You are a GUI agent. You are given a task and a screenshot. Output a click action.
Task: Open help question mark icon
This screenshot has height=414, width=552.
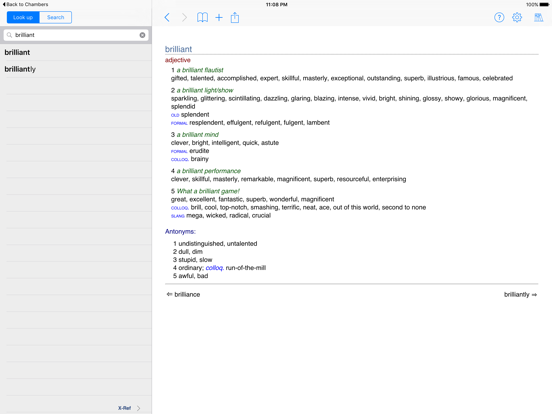tap(499, 17)
